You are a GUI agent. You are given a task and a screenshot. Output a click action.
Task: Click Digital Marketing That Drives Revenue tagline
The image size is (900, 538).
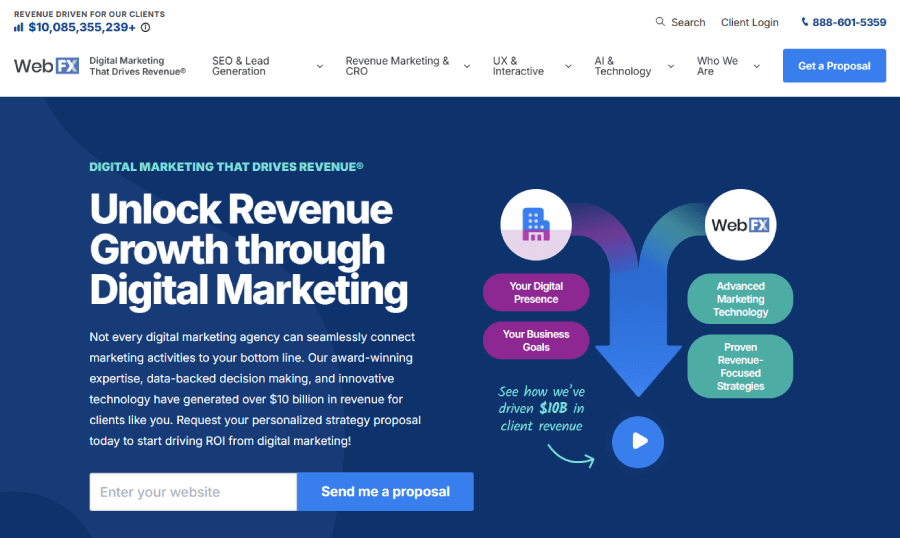click(138, 66)
